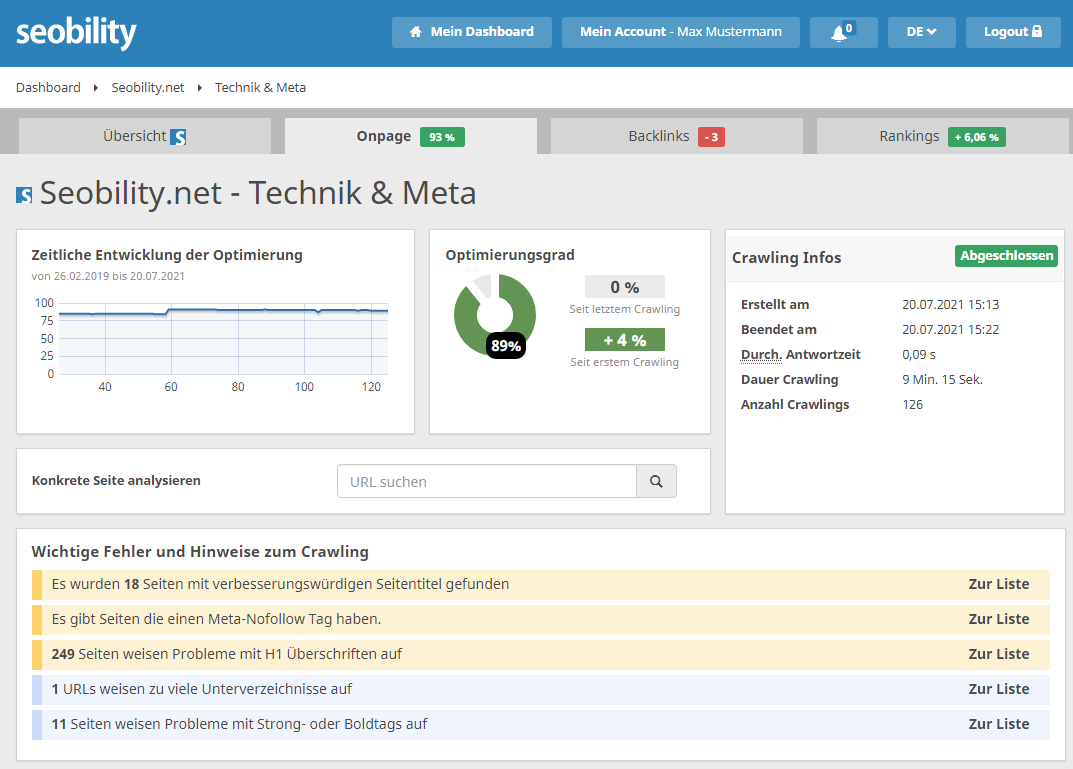Click the URL suchen input field

click(487, 481)
